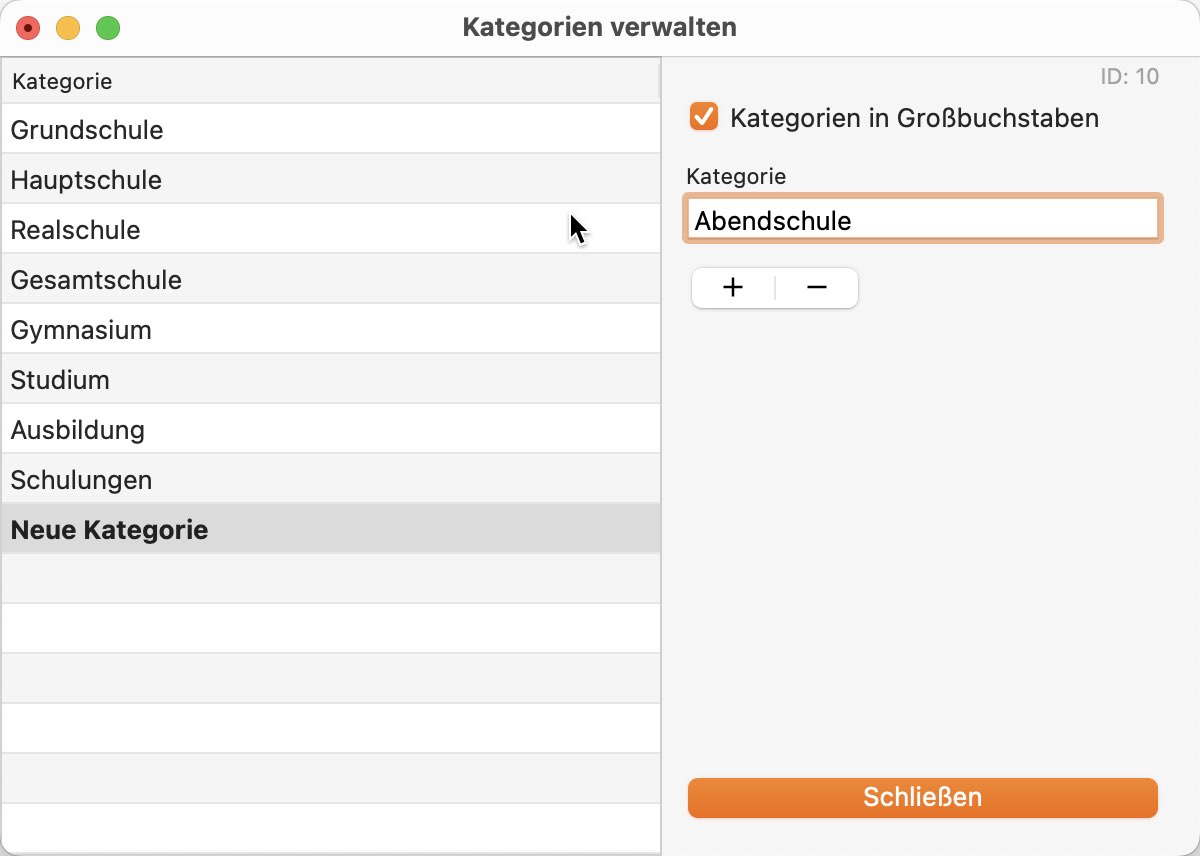Click the first empty row below Neue Kategorie

click(x=331, y=580)
